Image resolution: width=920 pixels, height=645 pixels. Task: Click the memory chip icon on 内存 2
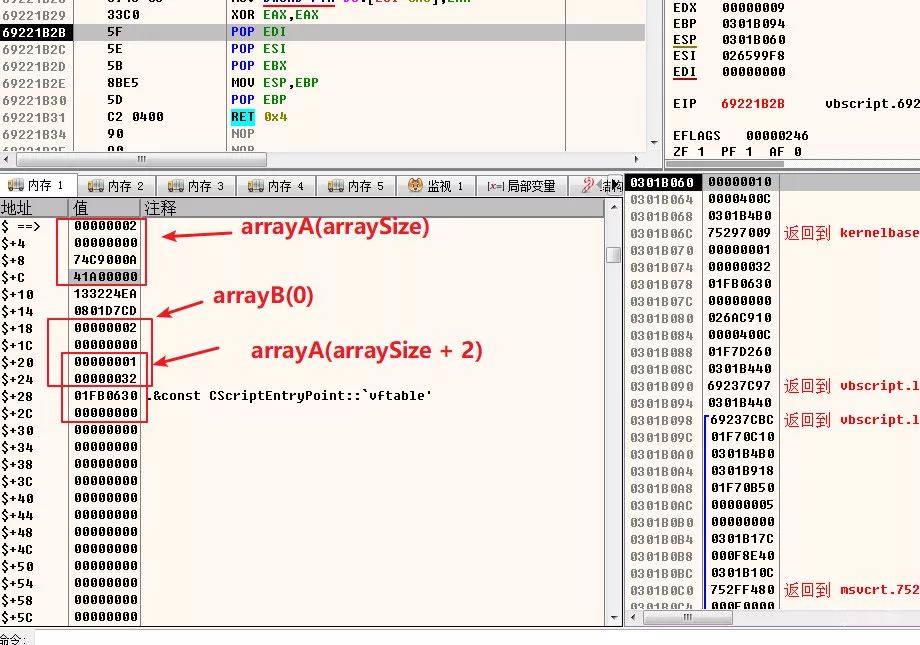tap(95, 186)
